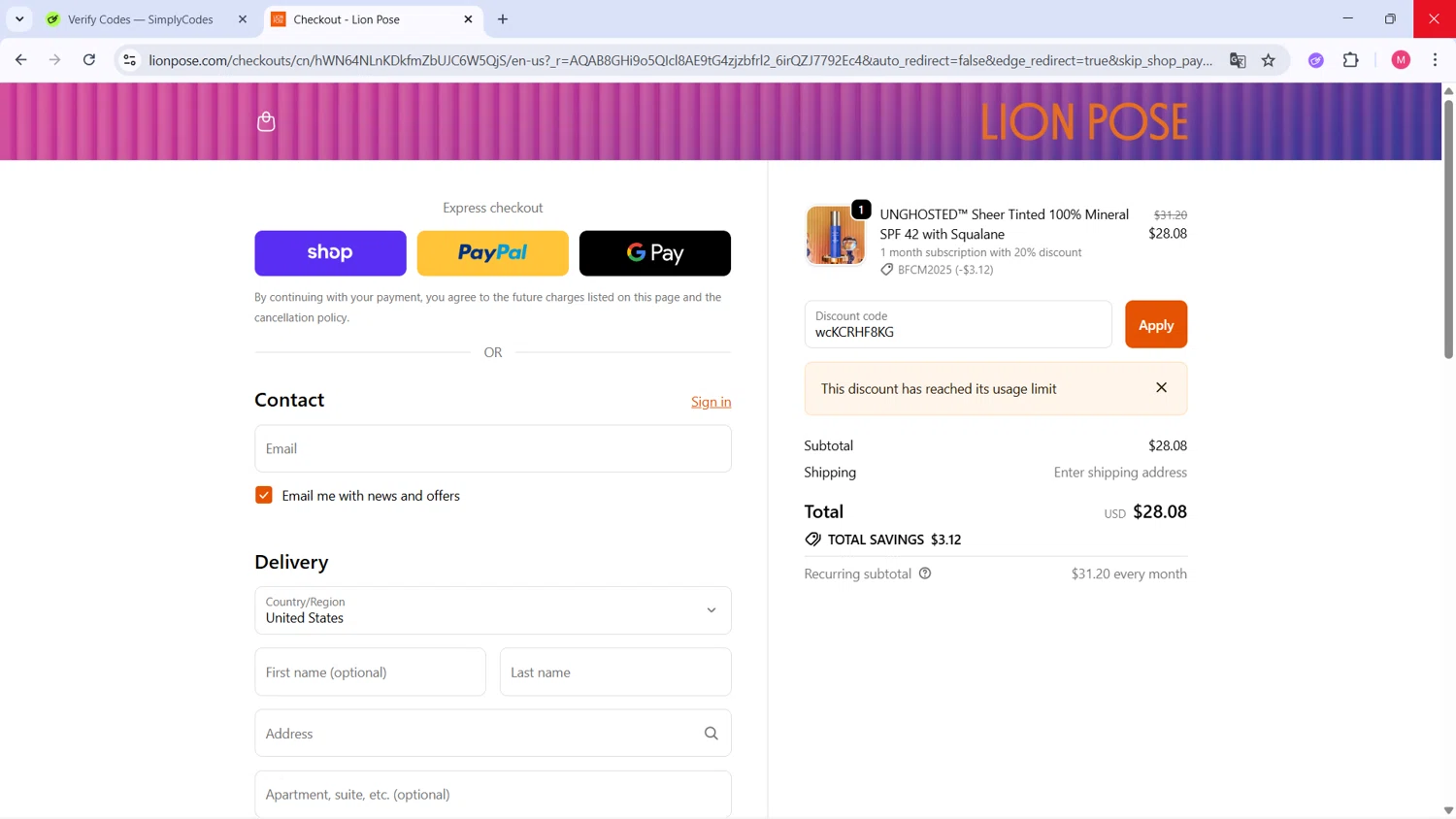Expand the Country/Region dropdown
The height and width of the screenshot is (819, 1456).
pos(493,610)
